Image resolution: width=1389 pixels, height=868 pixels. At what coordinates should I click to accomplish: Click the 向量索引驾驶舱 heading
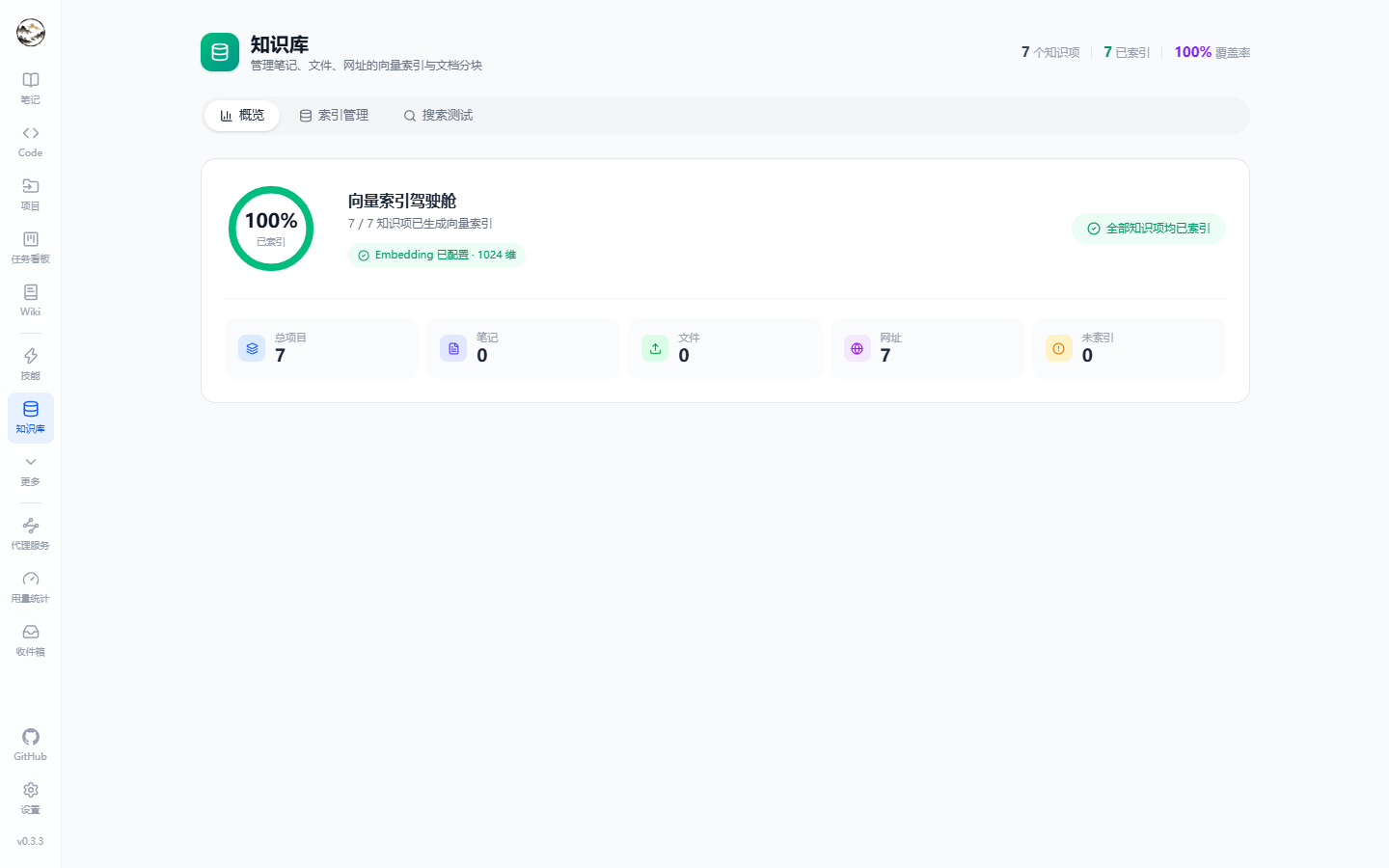pos(402,201)
